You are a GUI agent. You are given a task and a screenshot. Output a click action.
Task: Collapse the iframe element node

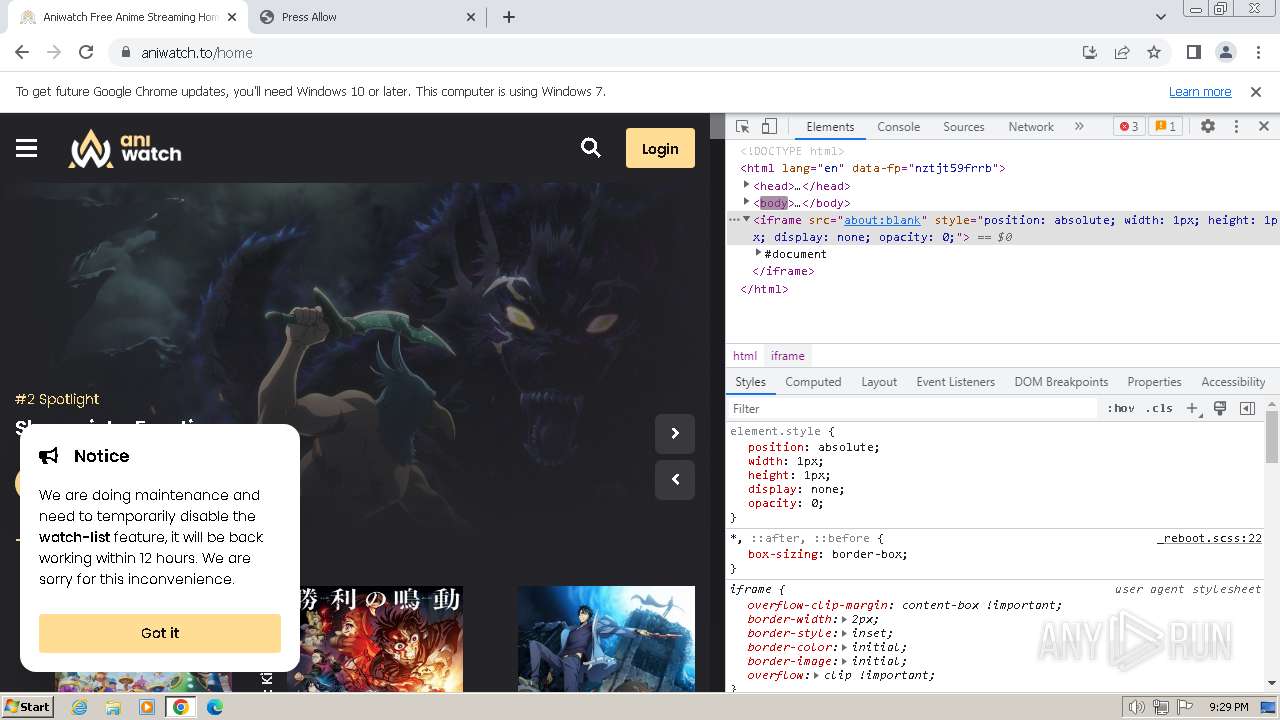click(x=746, y=219)
